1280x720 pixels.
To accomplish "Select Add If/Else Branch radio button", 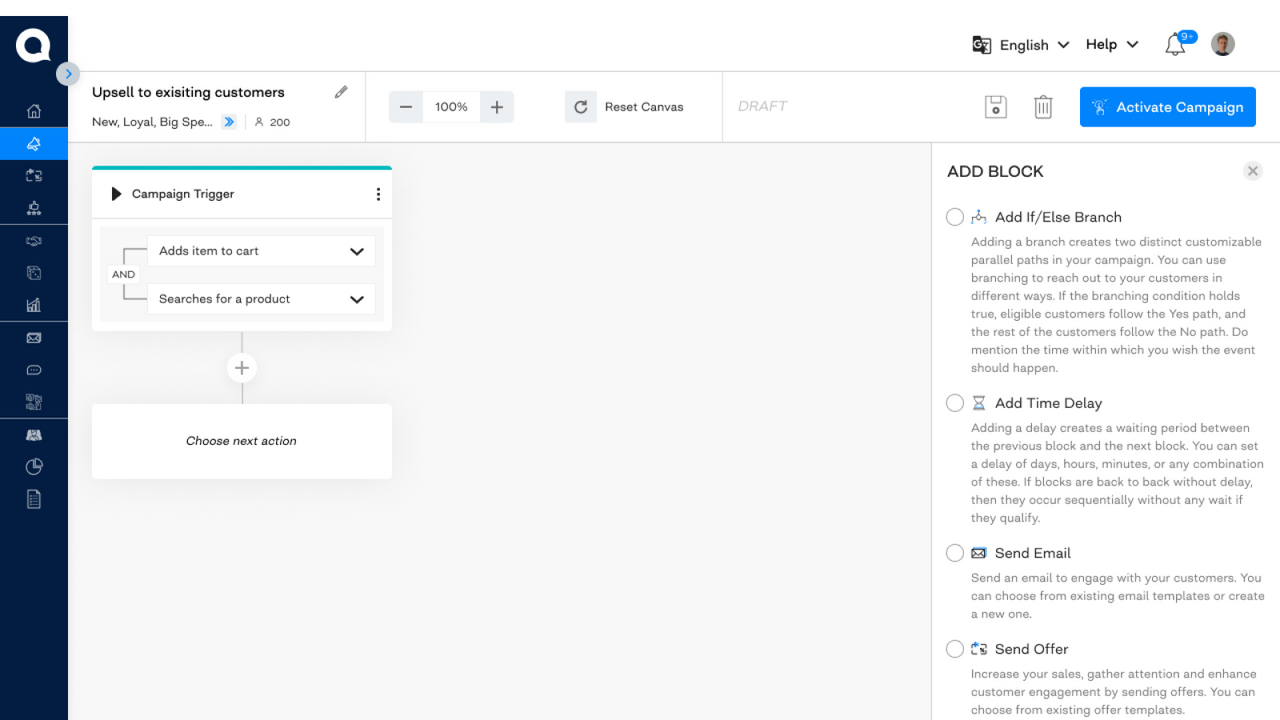I will (x=955, y=217).
